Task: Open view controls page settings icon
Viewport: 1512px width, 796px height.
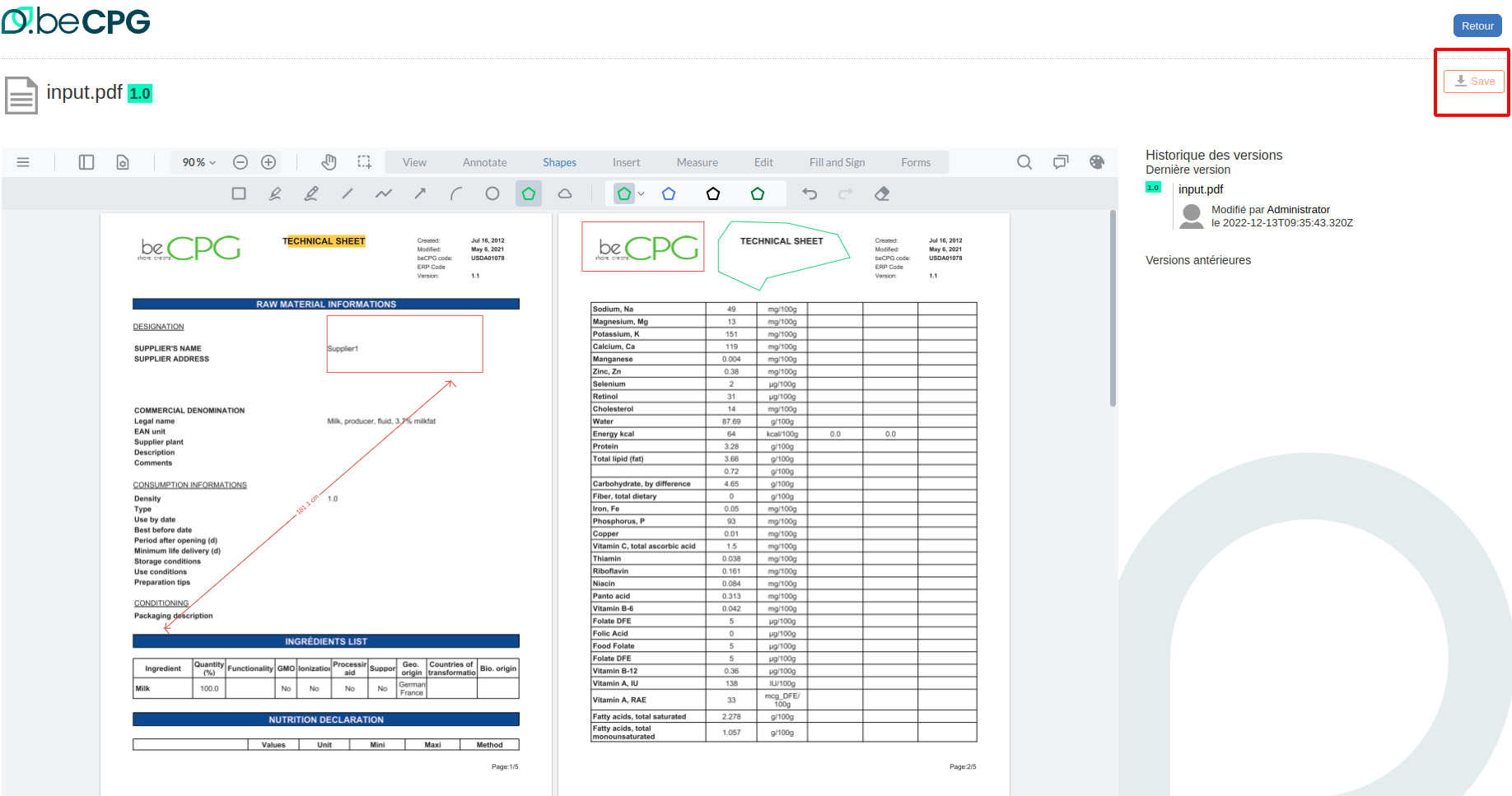Action: click(123, 162)
